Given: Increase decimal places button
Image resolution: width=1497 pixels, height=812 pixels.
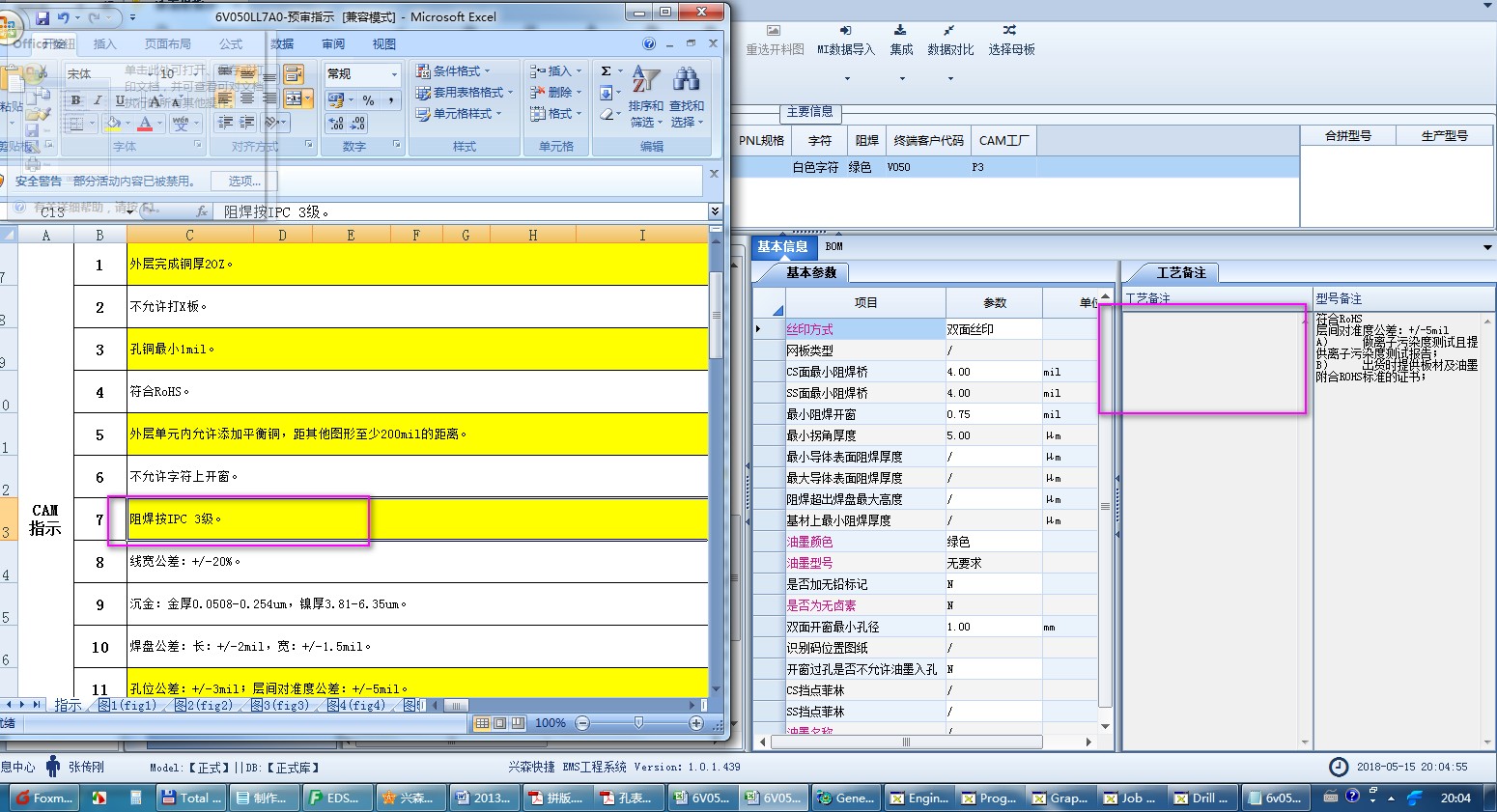Looking at the screenshot, I should [x=336, y=124].
